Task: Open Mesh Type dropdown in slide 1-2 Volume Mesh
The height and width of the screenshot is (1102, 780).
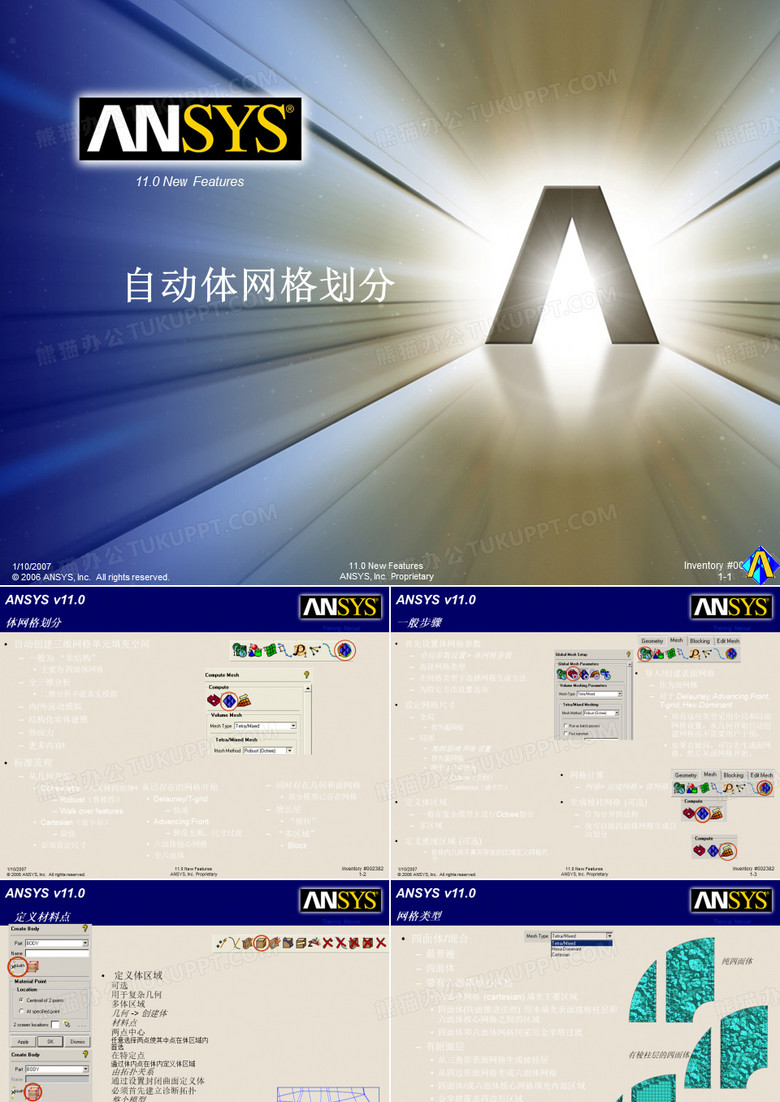Action: (266, 725)
